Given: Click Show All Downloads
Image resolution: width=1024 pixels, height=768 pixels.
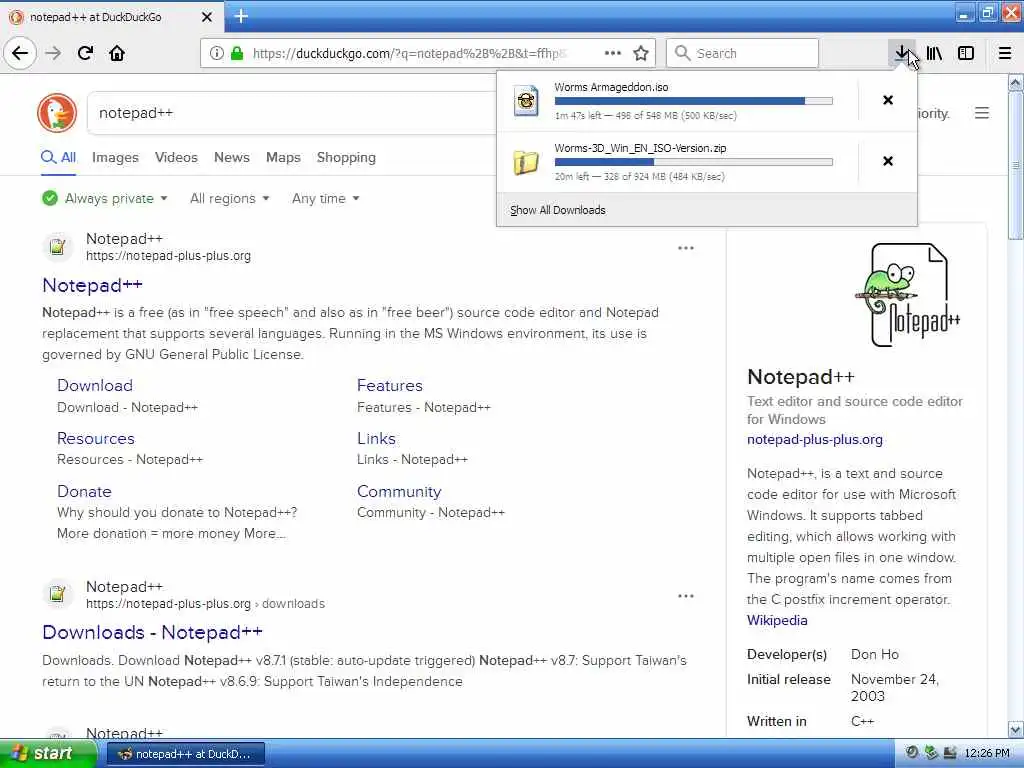Looking at the screenshot, I should pyautogui.click(x=558, y=210).
